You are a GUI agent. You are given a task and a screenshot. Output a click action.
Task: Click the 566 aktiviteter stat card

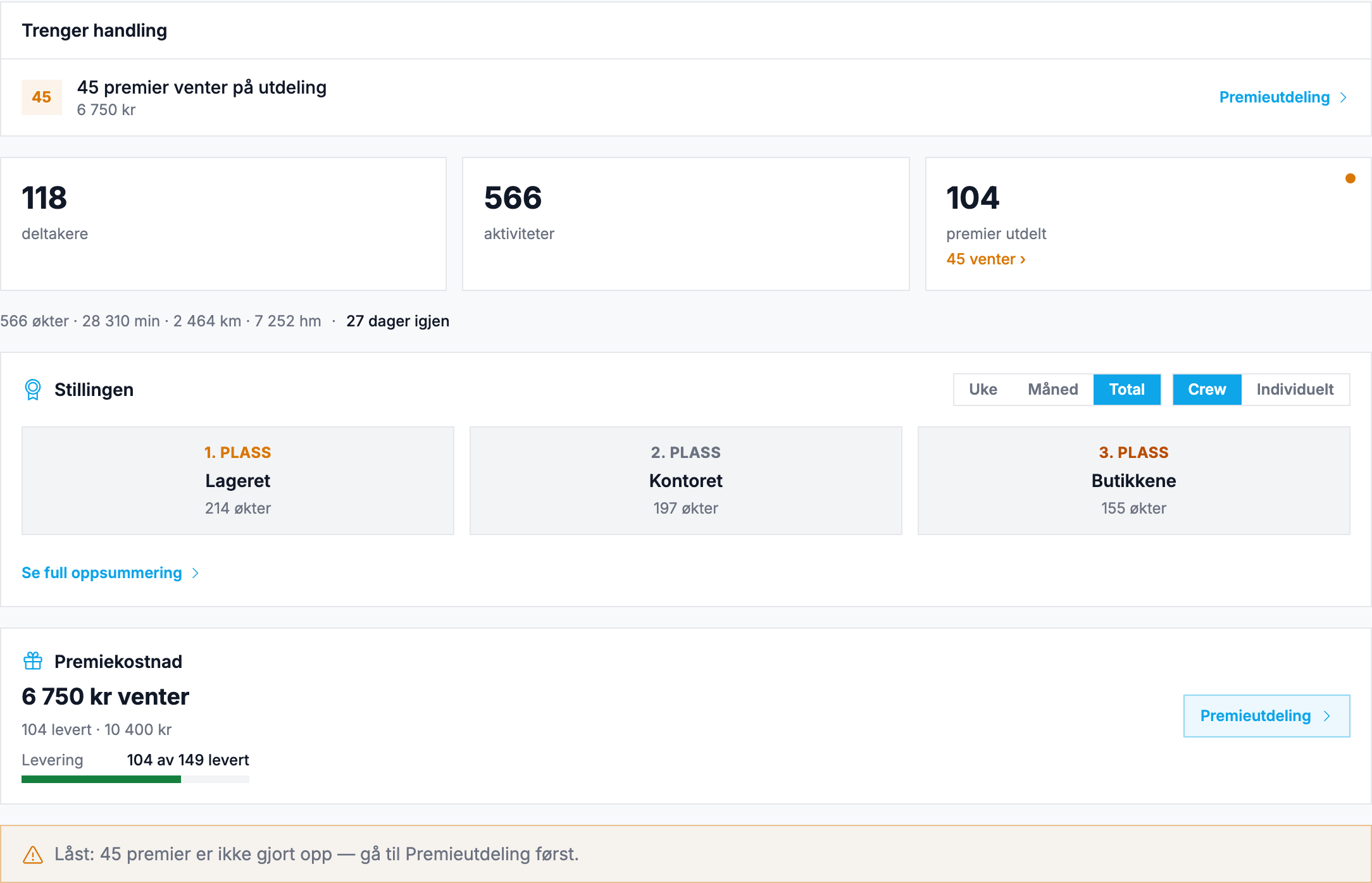686,224
